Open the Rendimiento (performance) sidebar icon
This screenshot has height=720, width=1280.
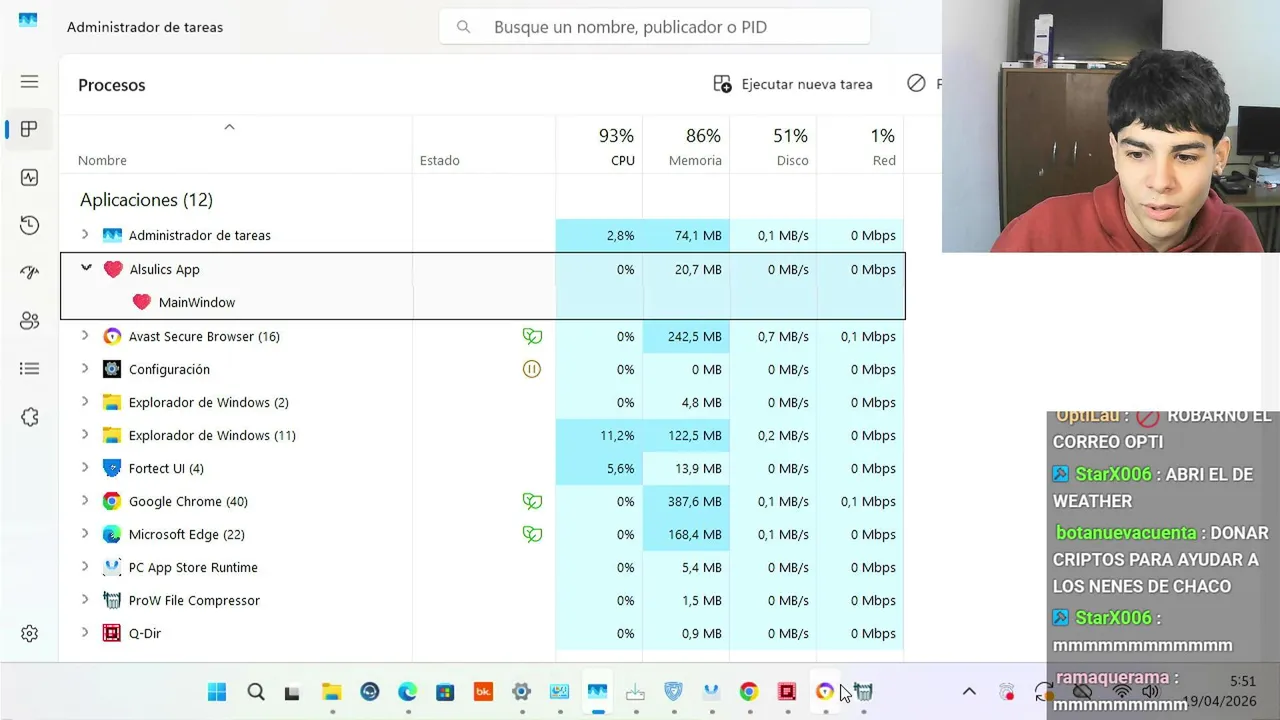(x=29, y=177)
